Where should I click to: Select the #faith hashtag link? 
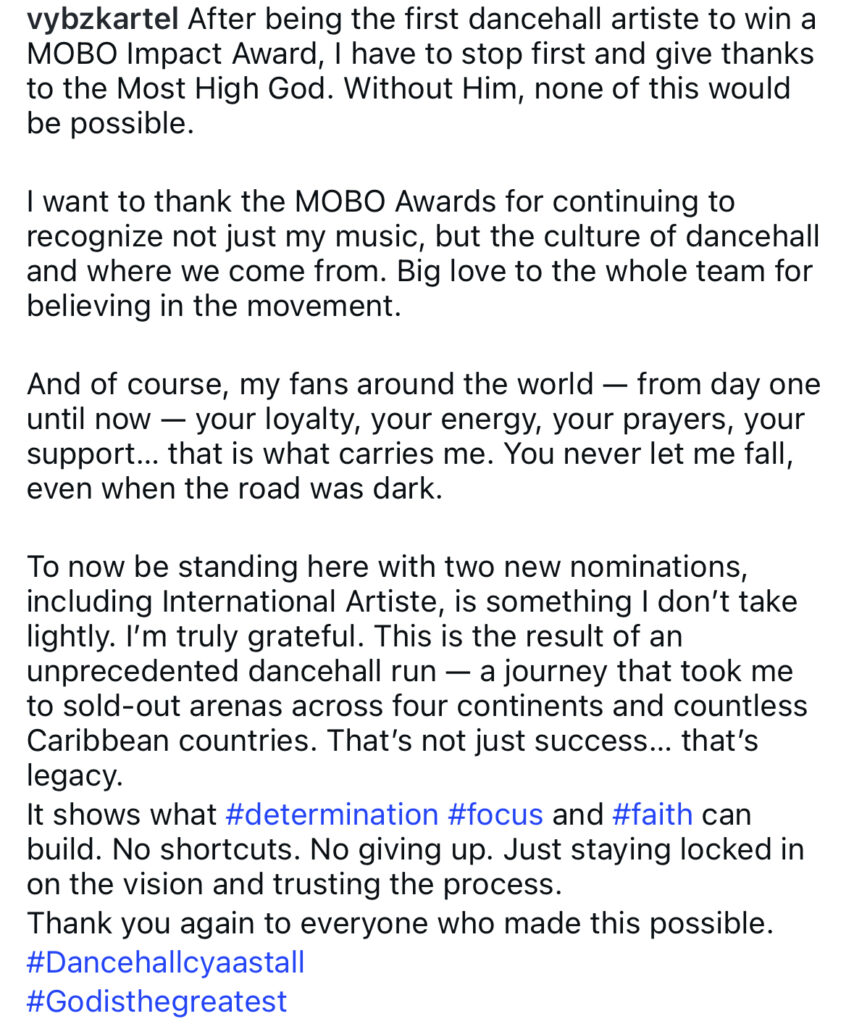pos(652,815)
